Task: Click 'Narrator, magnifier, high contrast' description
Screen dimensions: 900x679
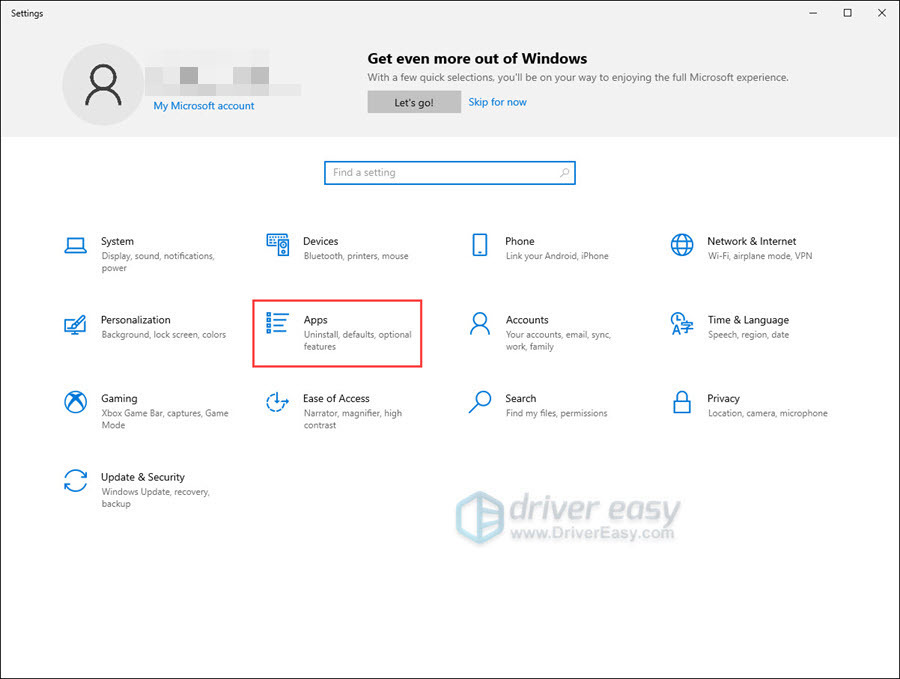Action: [352, 419]
